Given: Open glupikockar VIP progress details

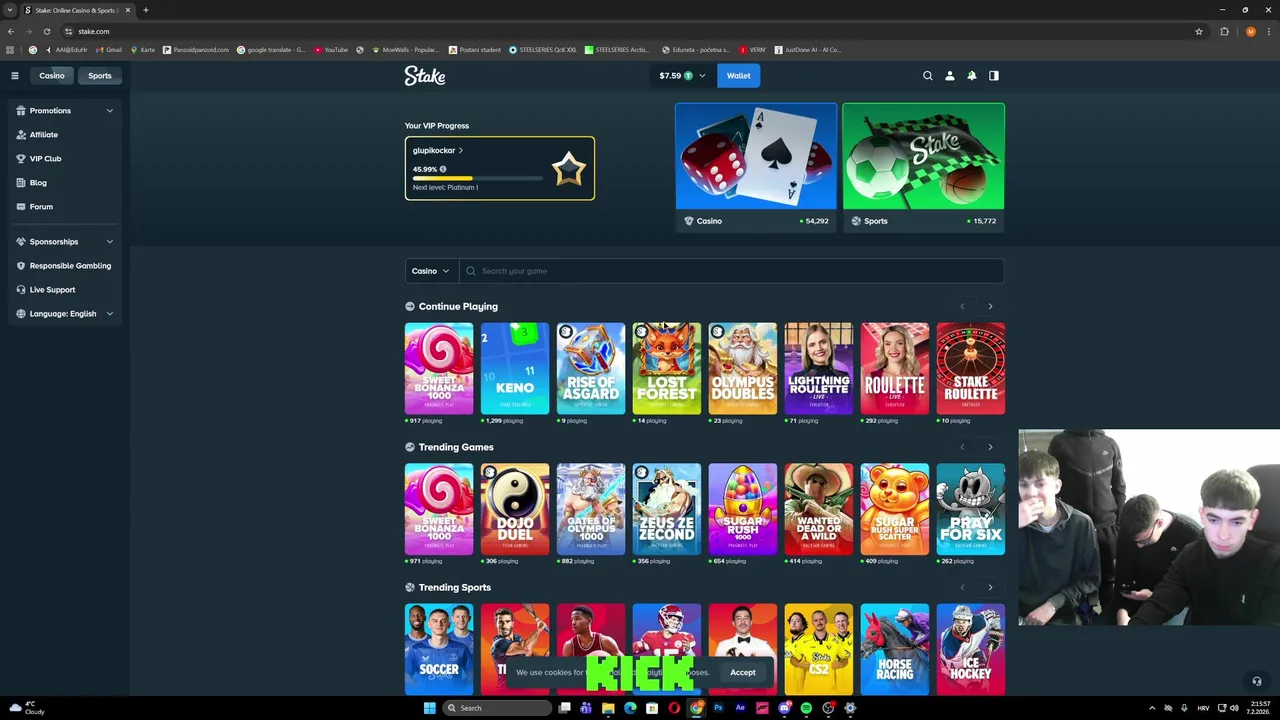Looking at the screenshot, I should [x=438, y=150].
